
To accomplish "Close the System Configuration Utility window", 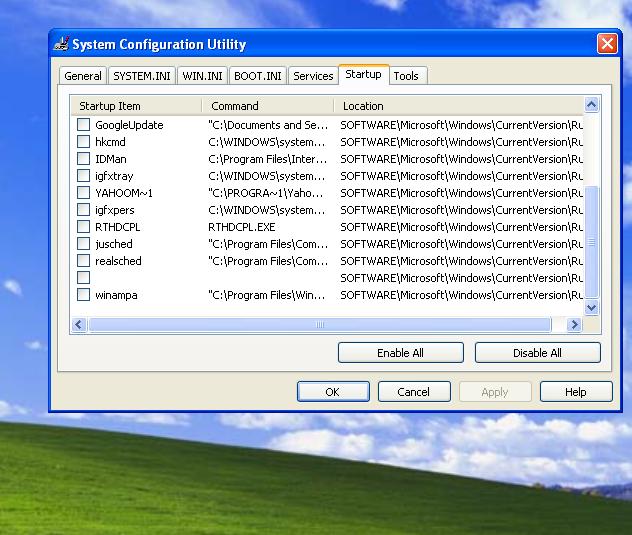I will (x=607, y=43).
